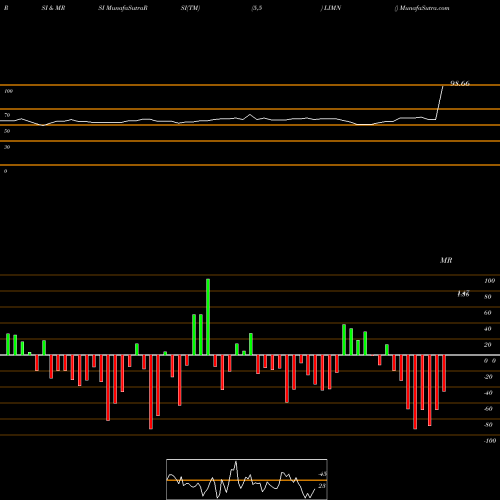Click the 1.56 value beside the MR scale
Screen dimensions: 500x500
pos(463,294)
